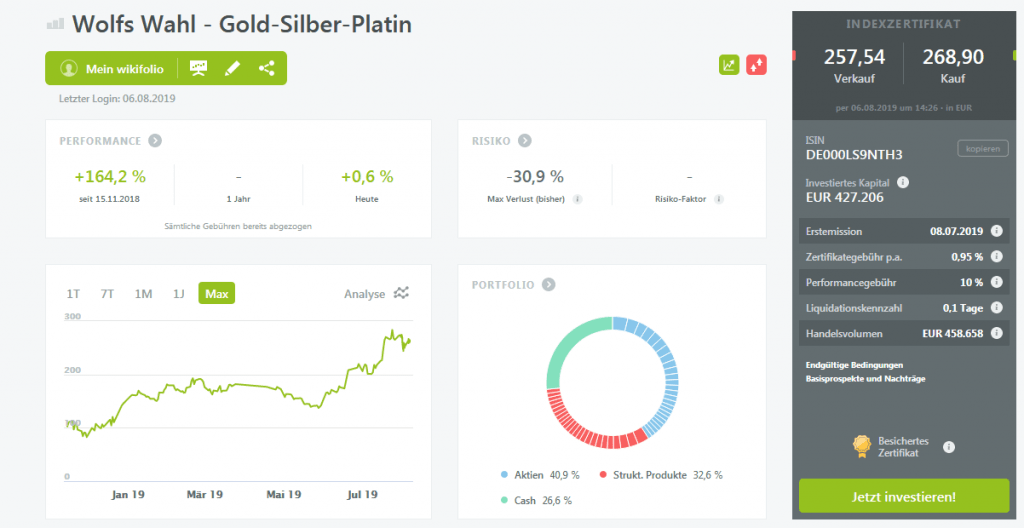Expand the Portfolio section arrow

pyautogui.click(x=548, y=284)
